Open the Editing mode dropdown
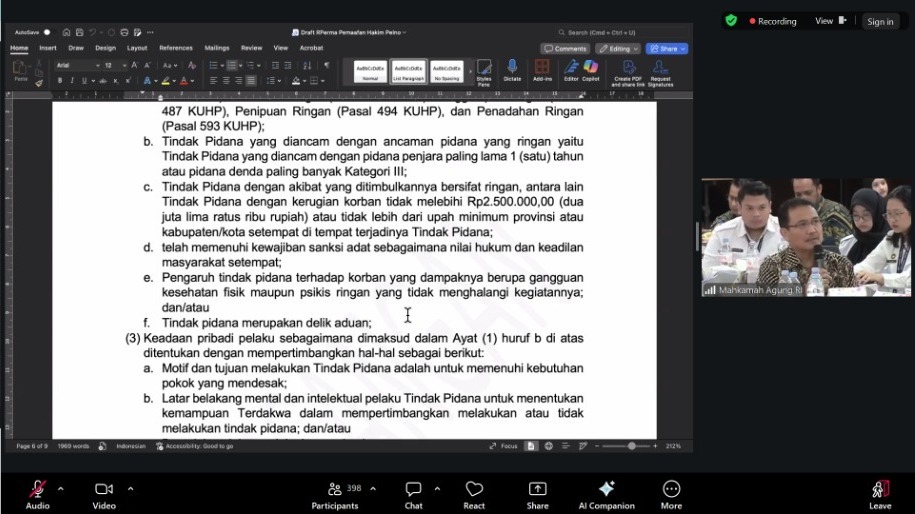This screenshot has height=514, width=915. [618, 48]
